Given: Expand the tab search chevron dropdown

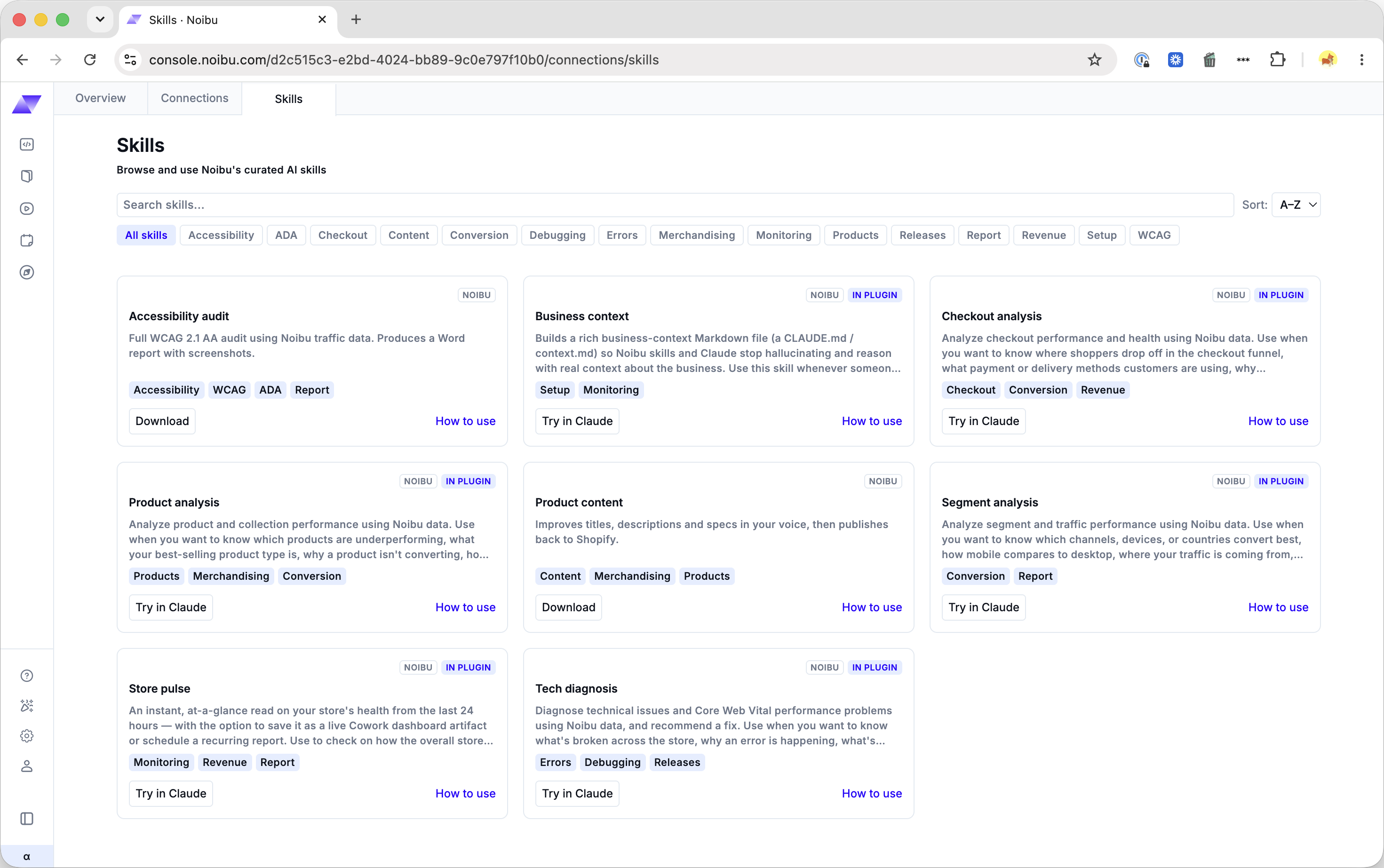Looking at the screenshot, I should [100, 20].
